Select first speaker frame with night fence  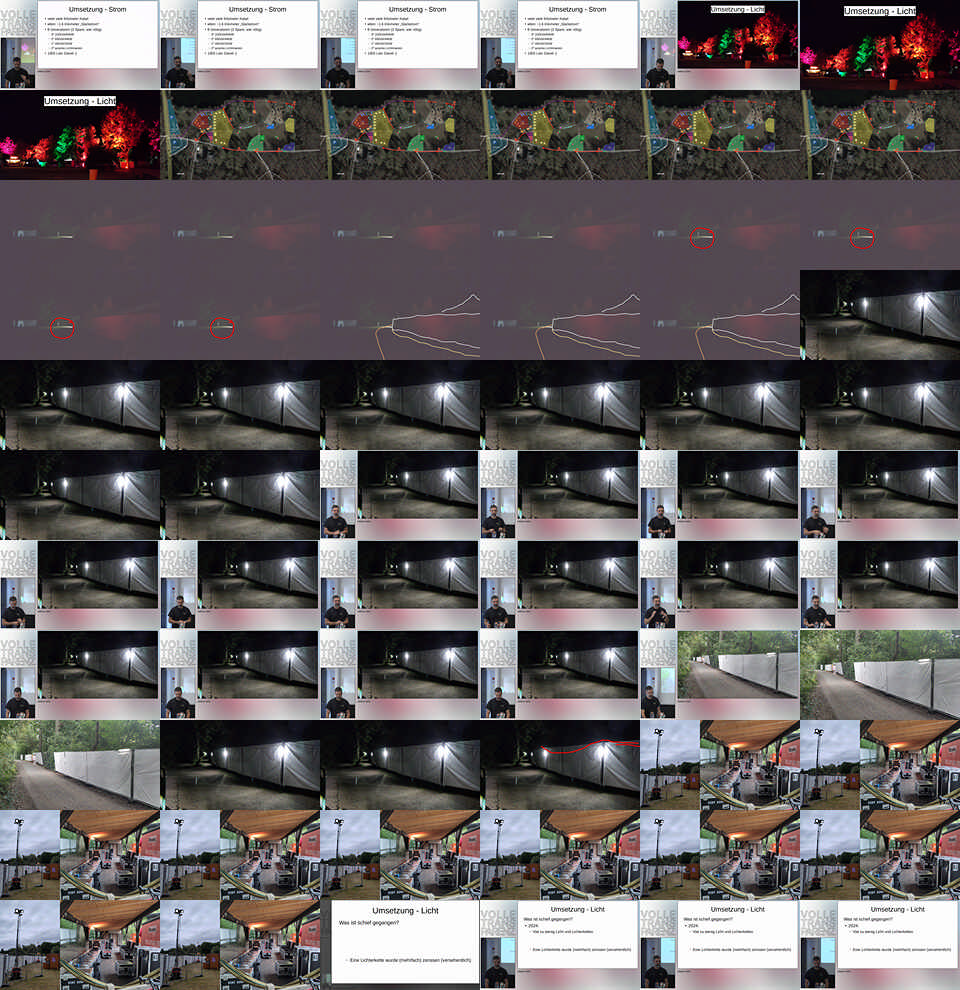[400, 495]
